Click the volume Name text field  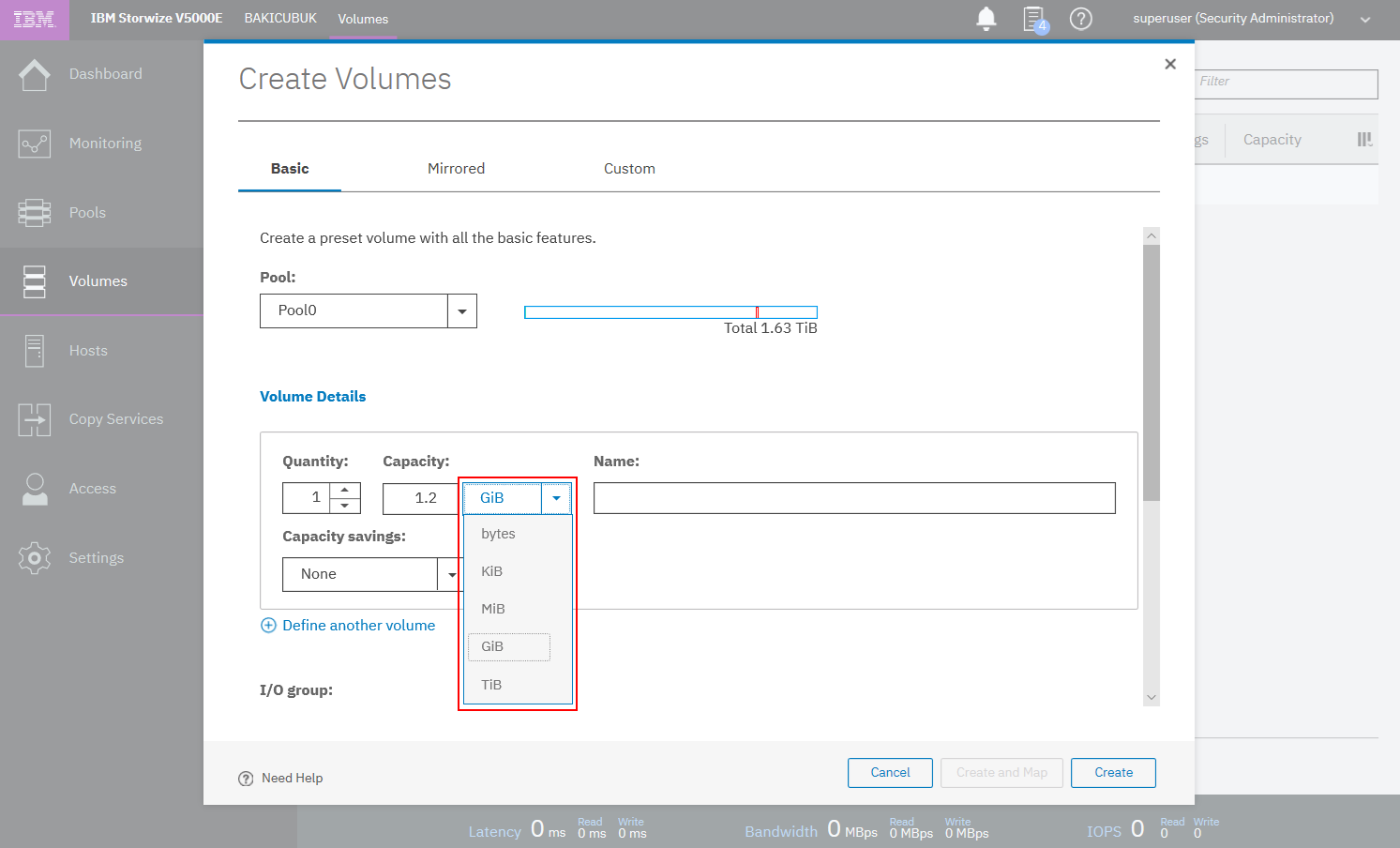(x=854, y=498)
